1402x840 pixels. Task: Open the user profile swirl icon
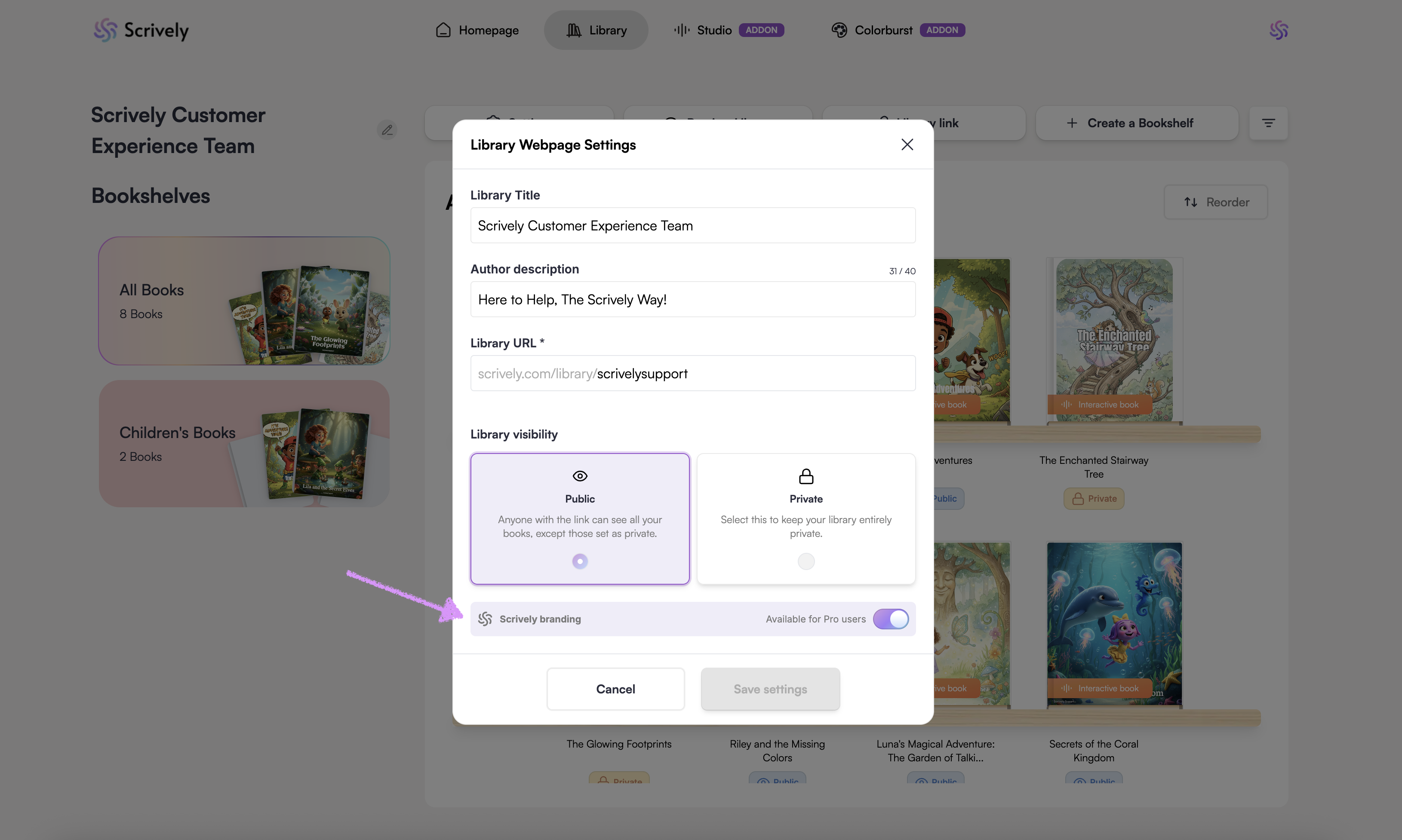pyautogui.click(x=1278, y=30)
